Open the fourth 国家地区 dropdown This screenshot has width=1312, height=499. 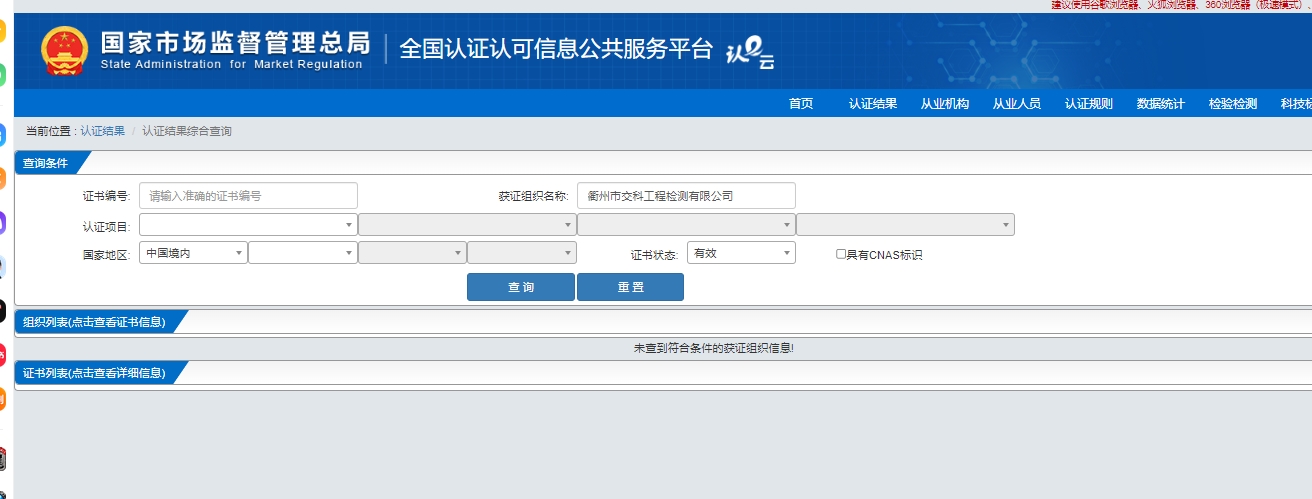(x=522, y=253)
